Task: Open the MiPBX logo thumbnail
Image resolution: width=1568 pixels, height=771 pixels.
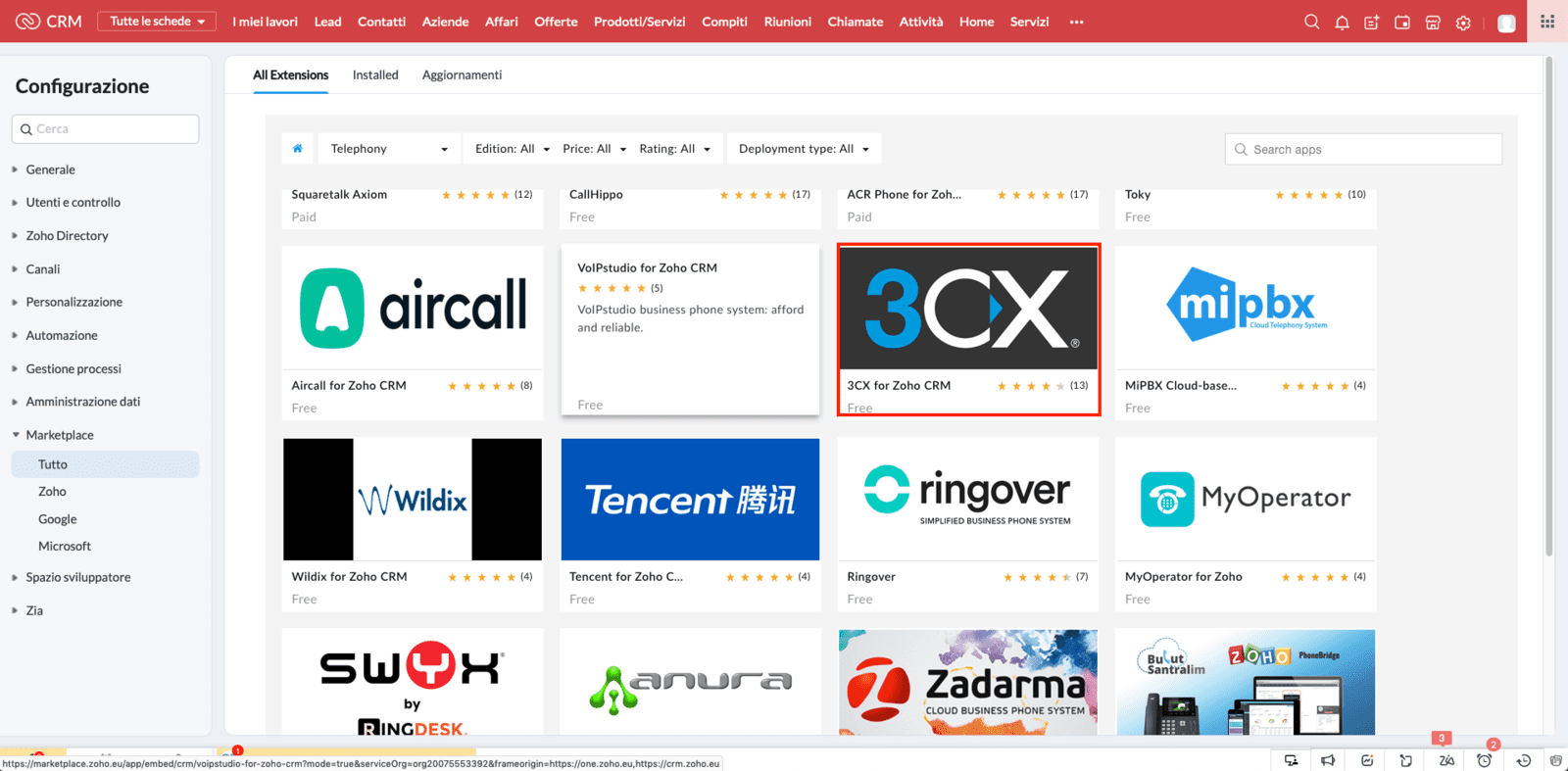Action: [x=1246, y=308]
